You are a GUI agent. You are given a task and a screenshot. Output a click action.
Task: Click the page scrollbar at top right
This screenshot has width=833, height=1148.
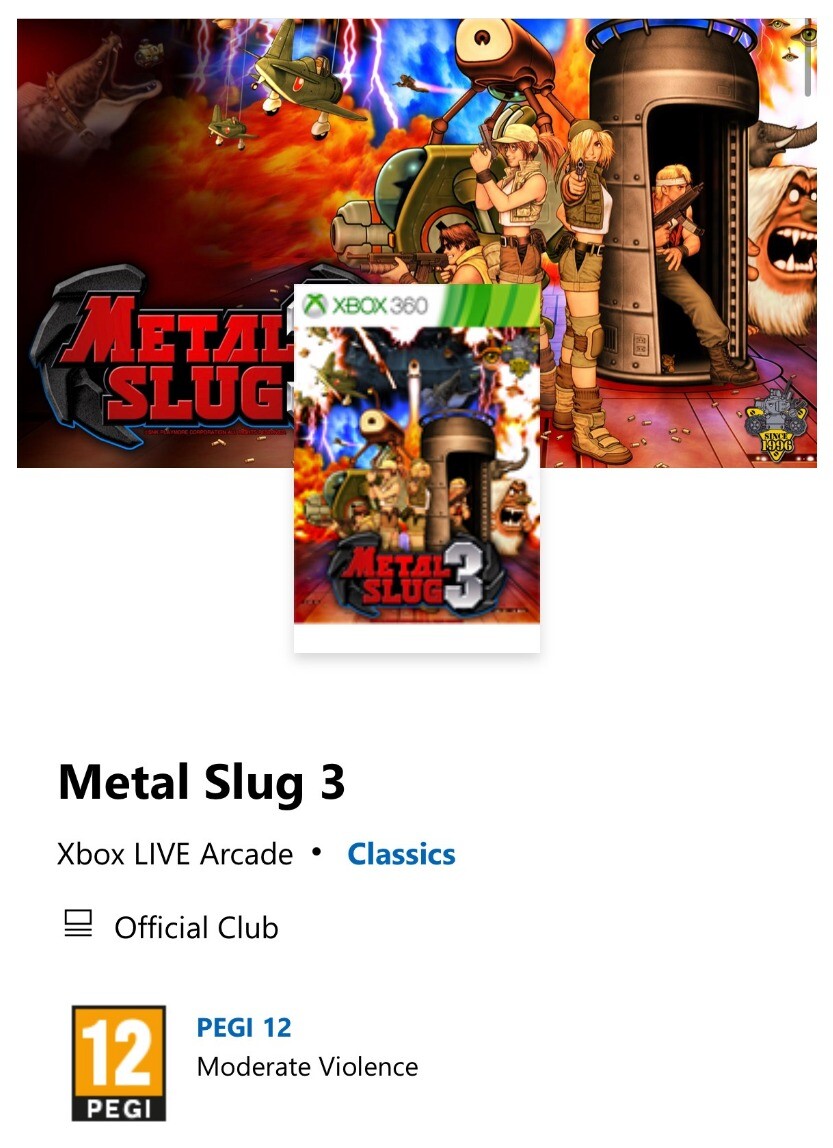tap(808, 57)
